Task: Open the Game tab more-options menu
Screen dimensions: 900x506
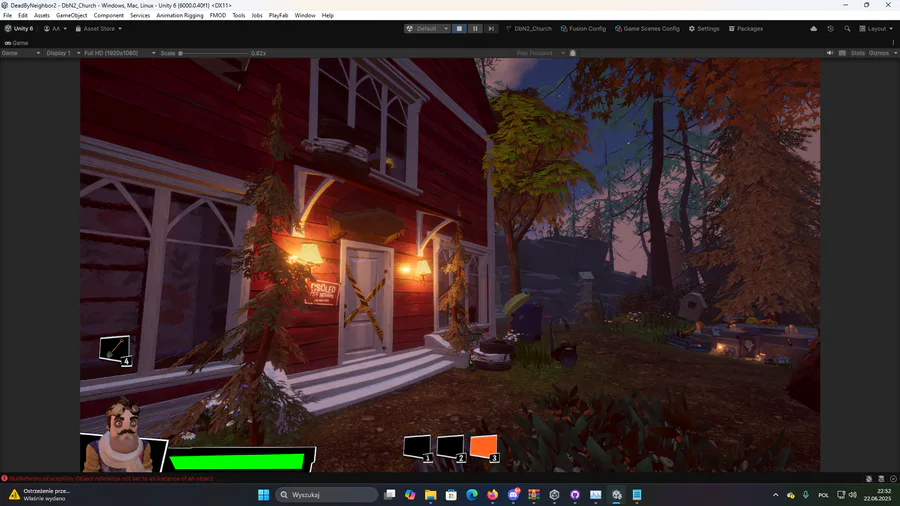Action: (x=893, y=43)
